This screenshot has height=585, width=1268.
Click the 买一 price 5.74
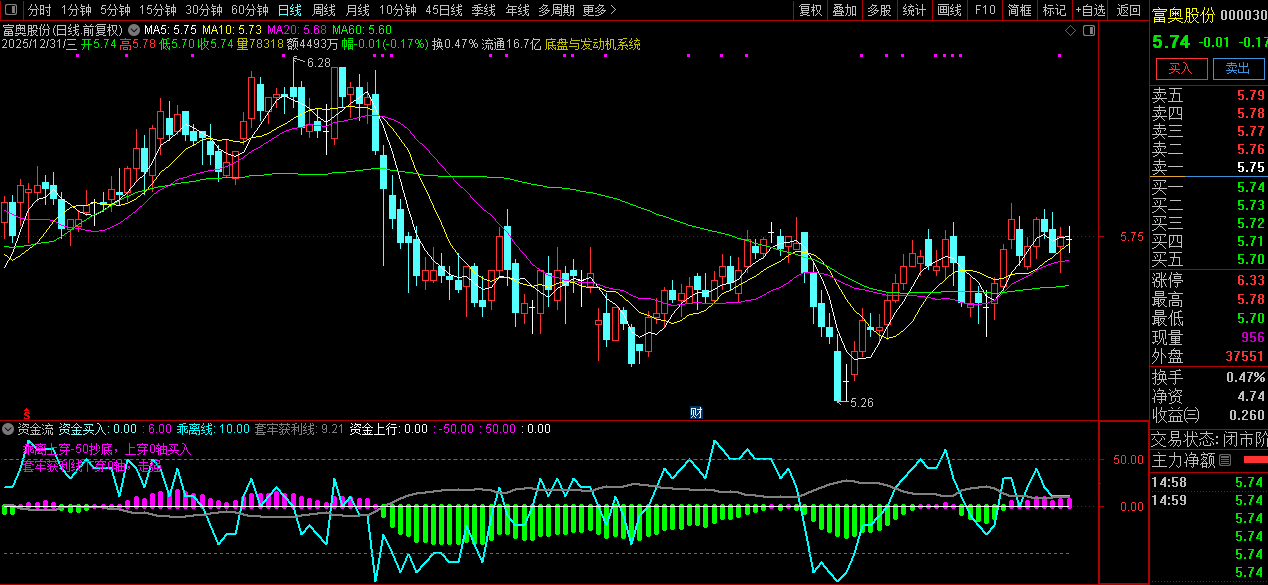pos(1250,187)
